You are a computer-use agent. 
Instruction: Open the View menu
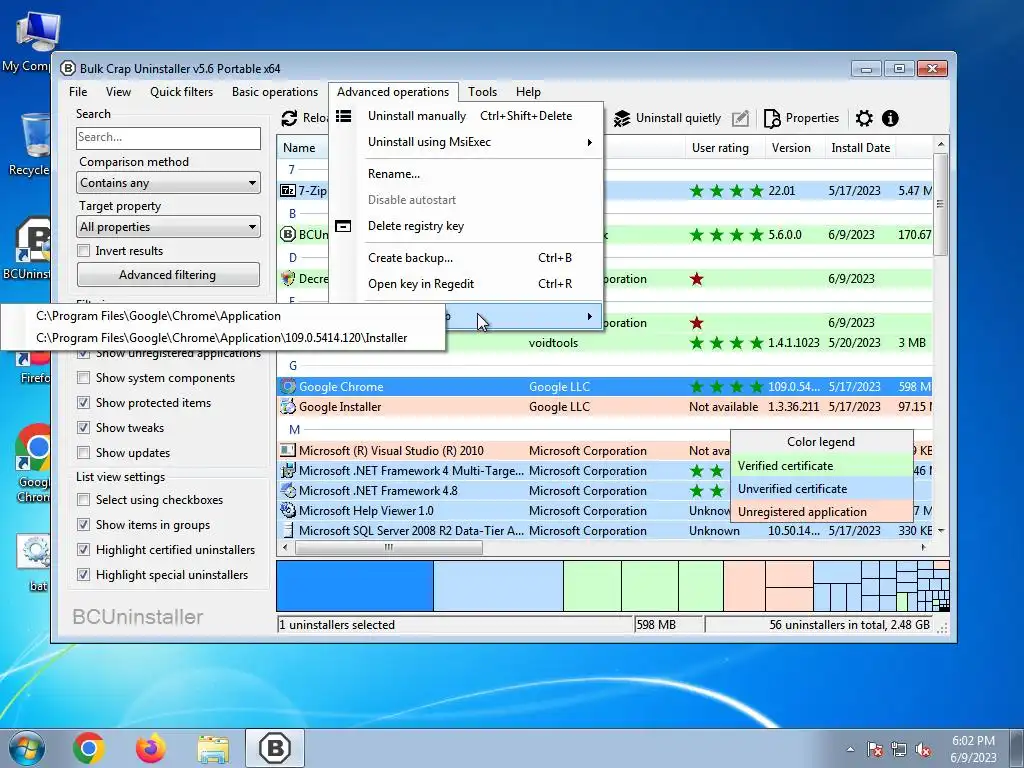(118, 92)
